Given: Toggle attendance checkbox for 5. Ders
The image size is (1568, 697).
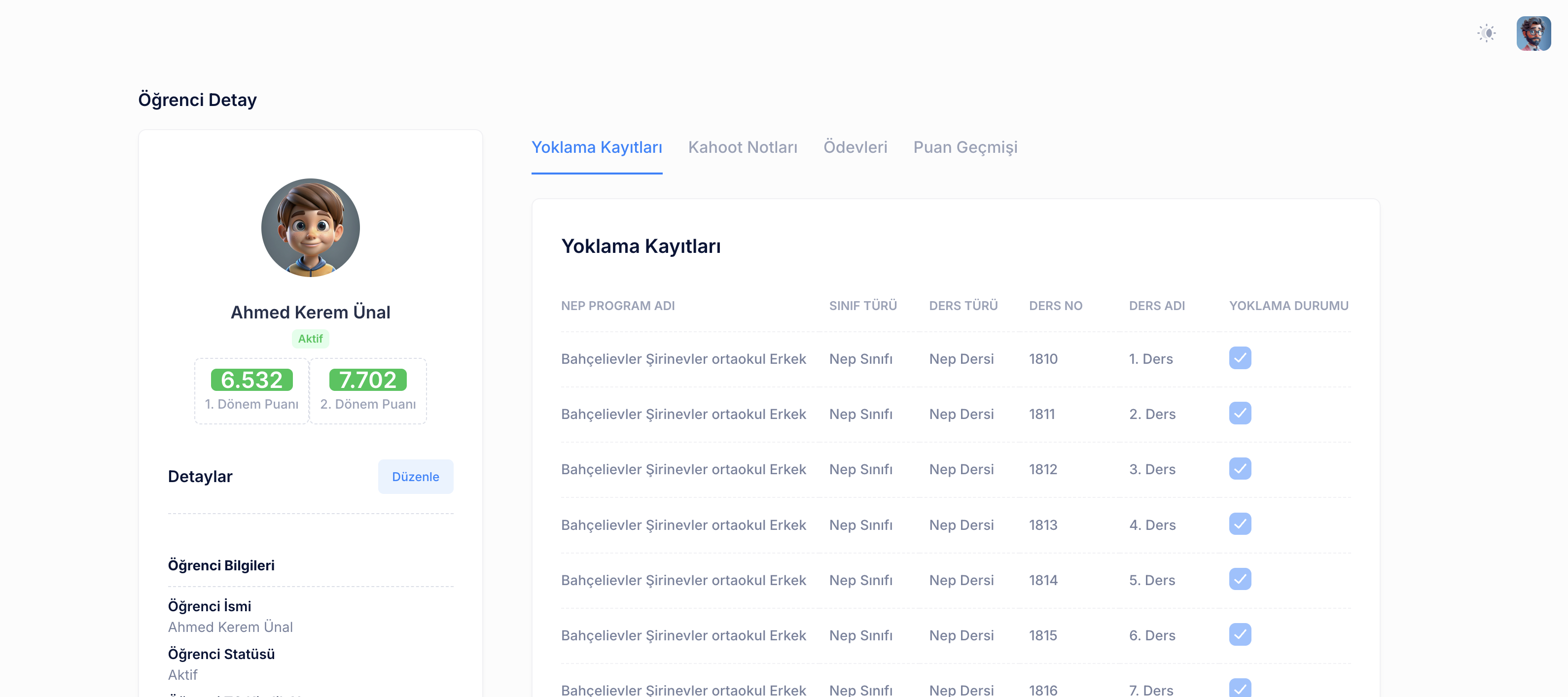Looking at the screenshot, I should tap(1239, 580).
